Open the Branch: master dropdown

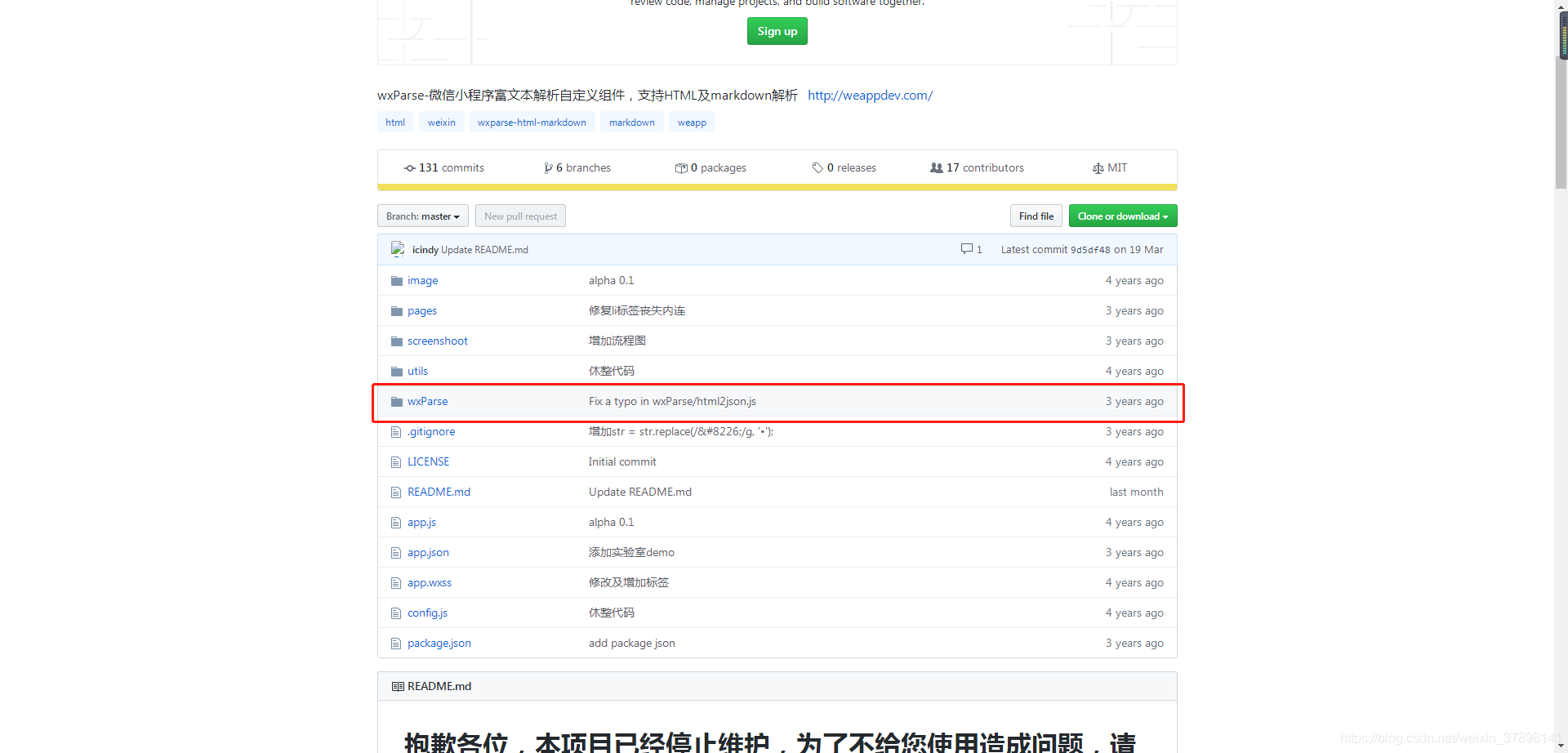[x=423, y=216]
